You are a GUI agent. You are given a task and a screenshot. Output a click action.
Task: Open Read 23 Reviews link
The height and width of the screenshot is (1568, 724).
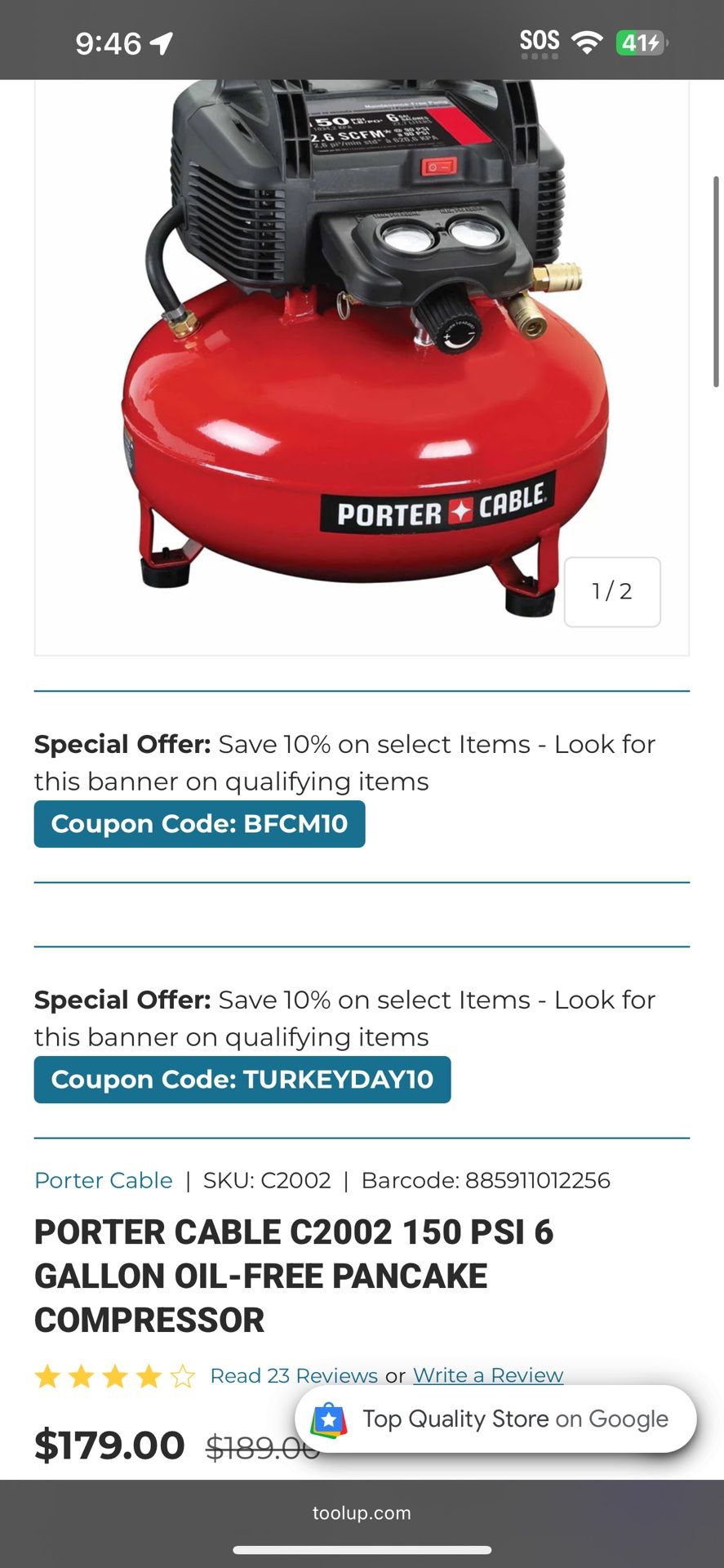pyautogui.click(x=294, y=1376)
